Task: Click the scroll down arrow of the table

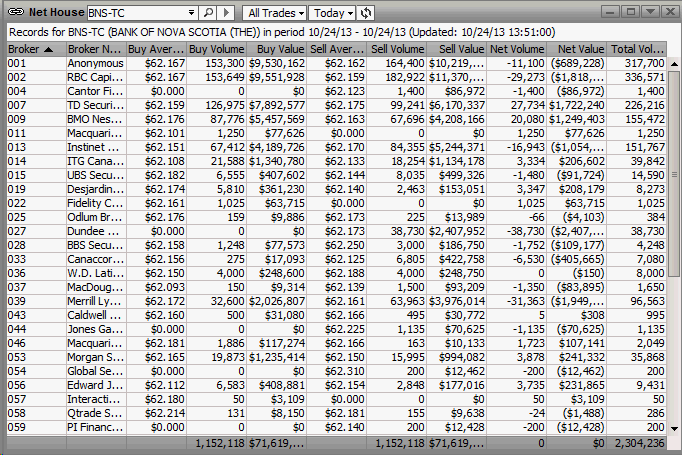Action: 674,428
